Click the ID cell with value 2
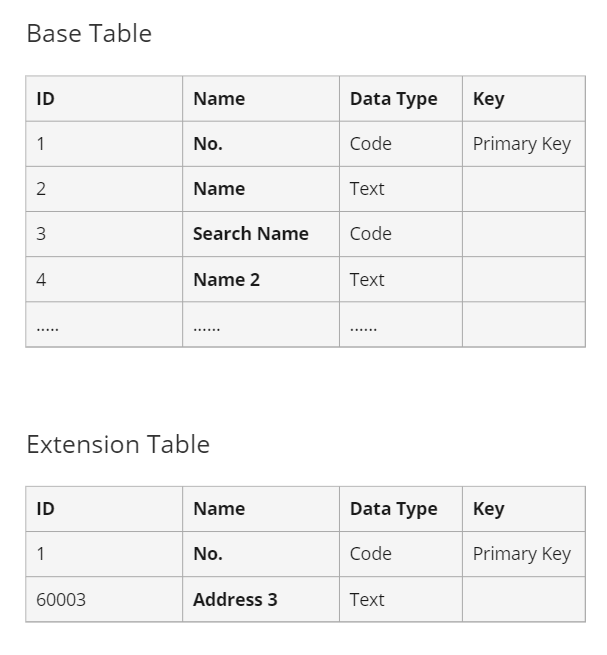 coord(41,189)
